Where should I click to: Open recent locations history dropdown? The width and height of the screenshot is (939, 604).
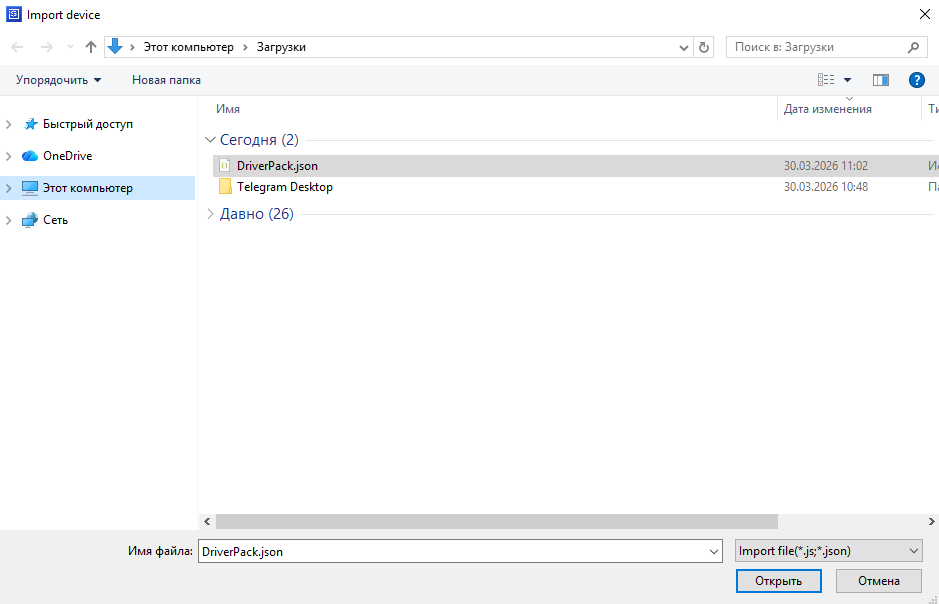pos(70,47)
